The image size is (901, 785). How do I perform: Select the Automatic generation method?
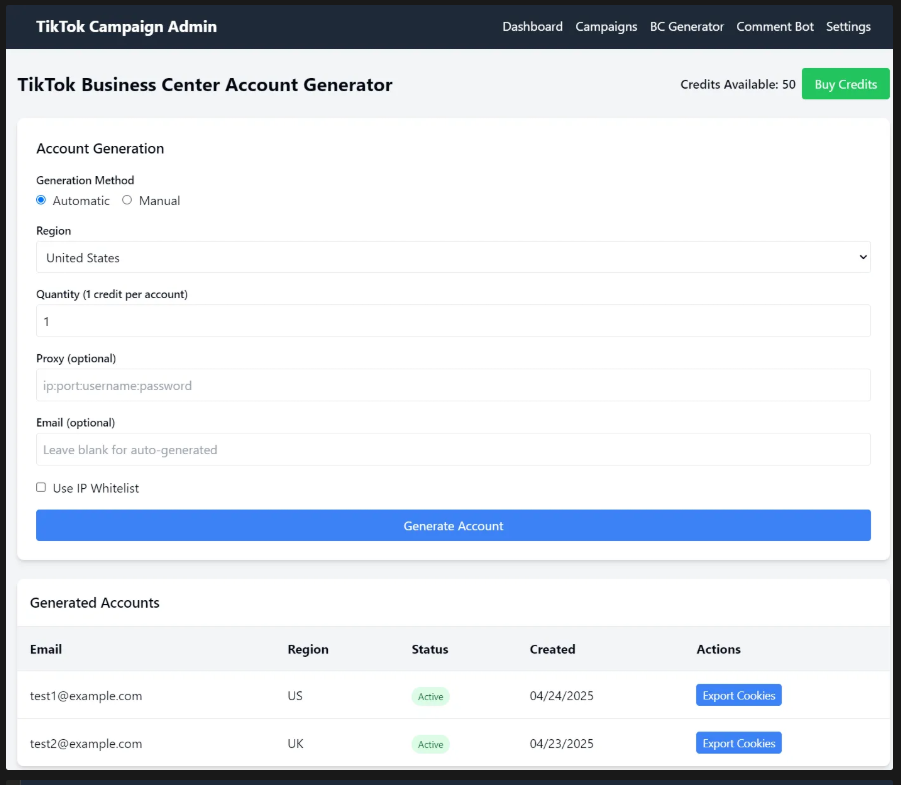pyautogui.click(x=42, y=200)
